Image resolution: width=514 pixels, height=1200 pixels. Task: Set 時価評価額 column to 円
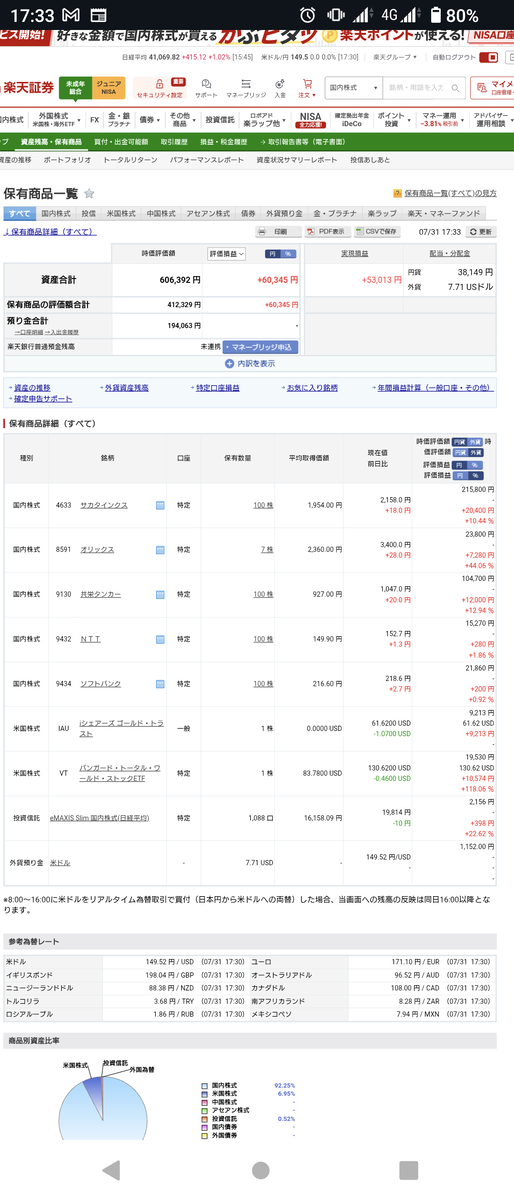coord(459,440)
